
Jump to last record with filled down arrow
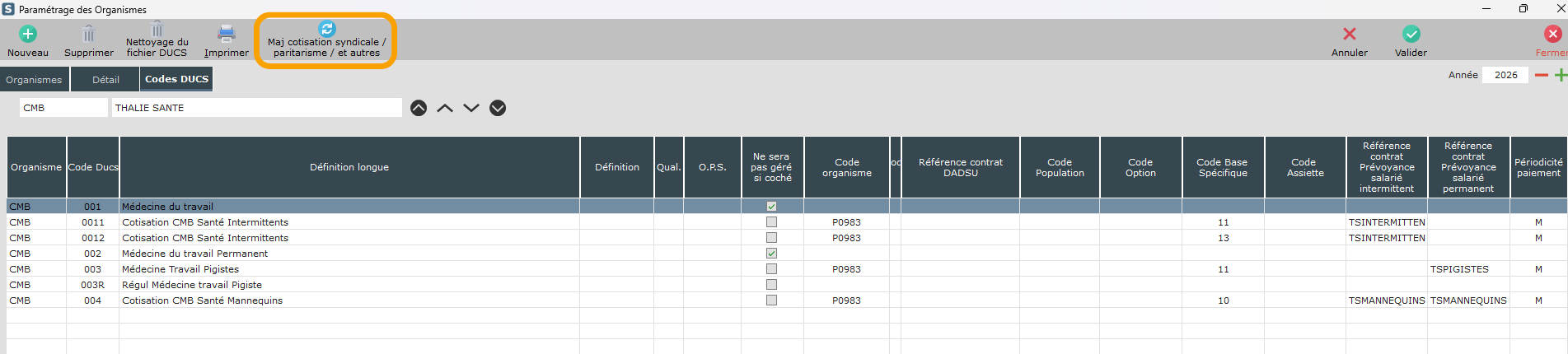click(x=498, y=108)
